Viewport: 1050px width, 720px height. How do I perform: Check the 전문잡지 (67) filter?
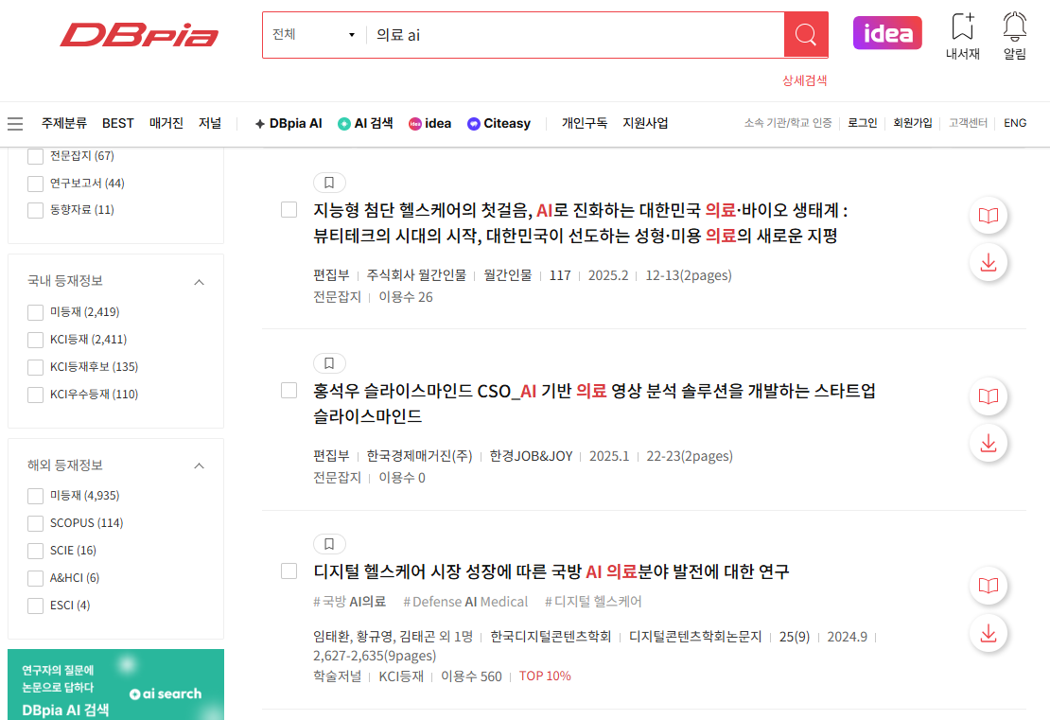point(35,156)
